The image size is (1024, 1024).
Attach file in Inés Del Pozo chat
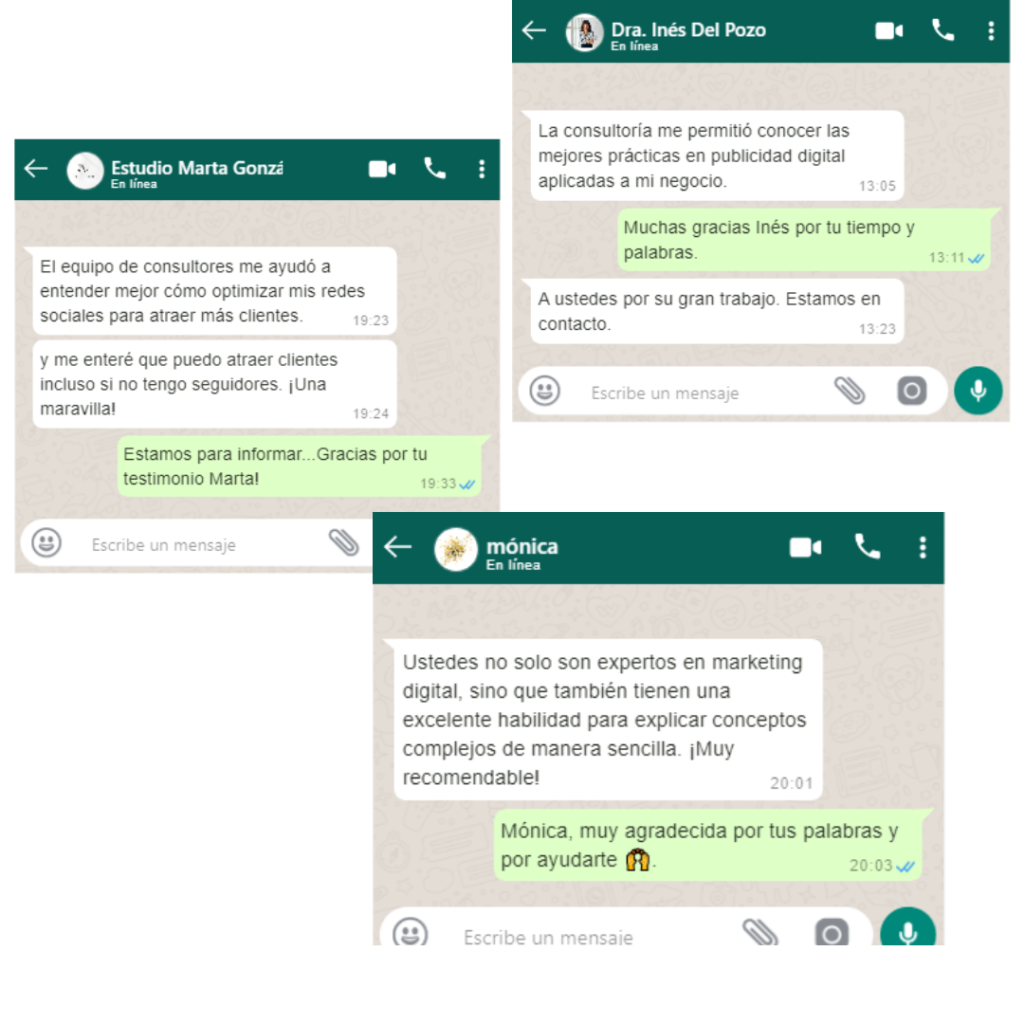pyautogui.click(x=850, y=391)
